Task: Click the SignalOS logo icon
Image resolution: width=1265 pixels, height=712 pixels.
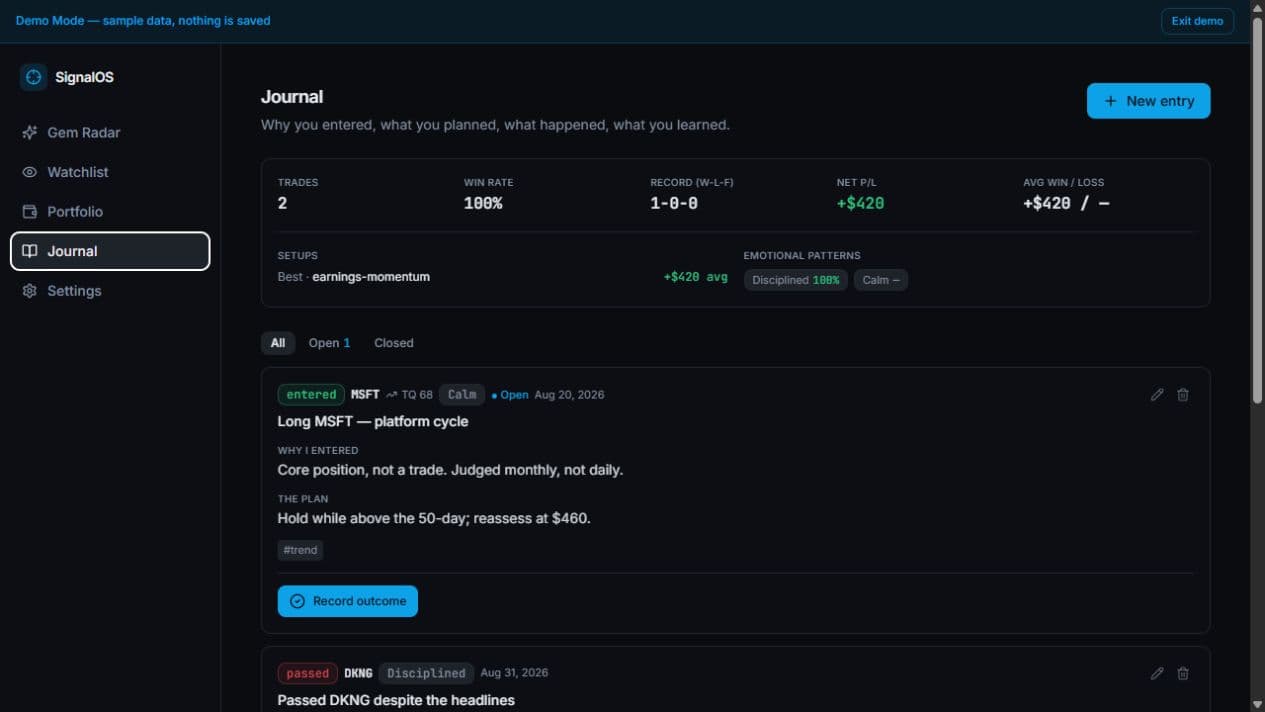Action: [34, 77]
